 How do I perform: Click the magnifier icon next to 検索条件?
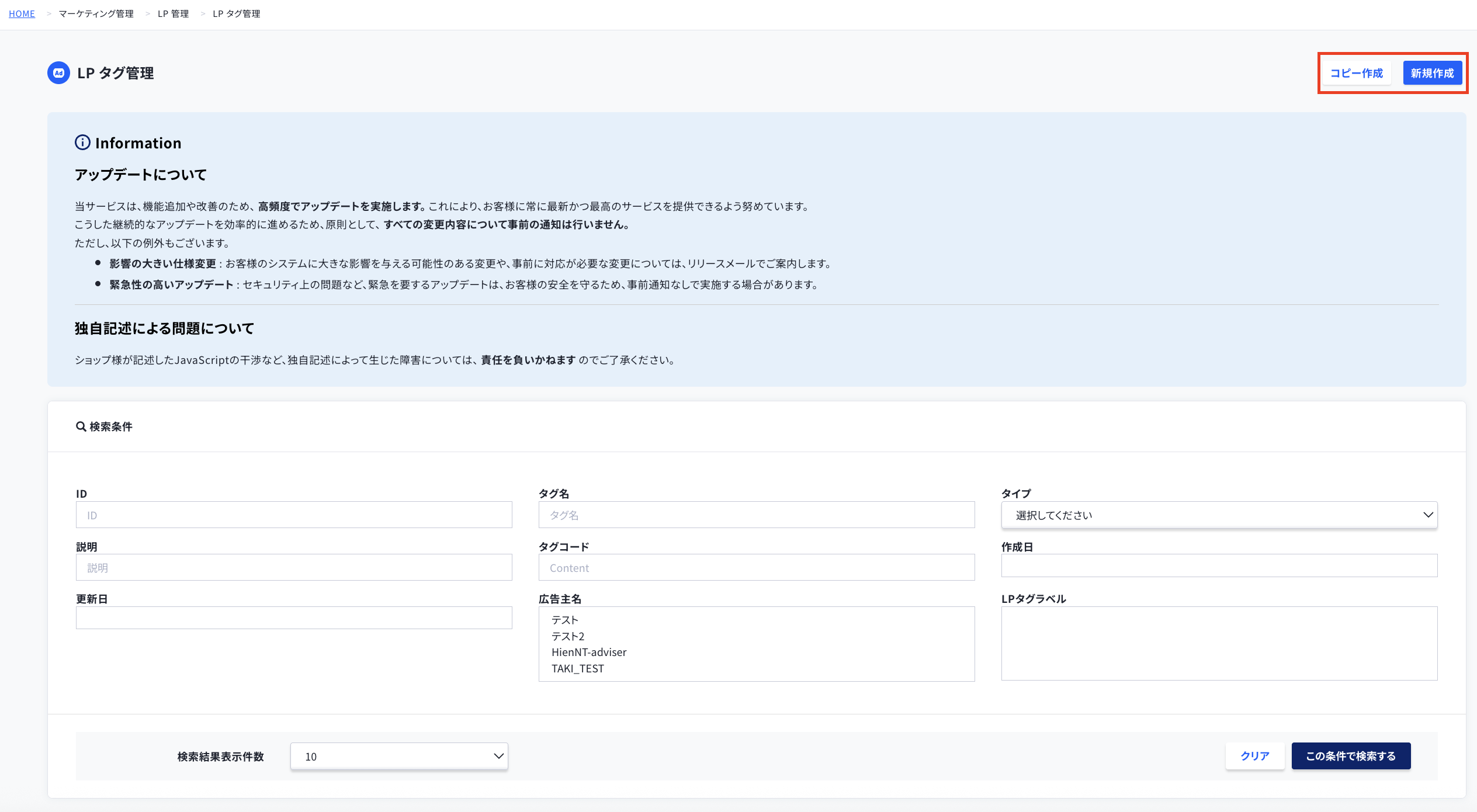81,426
